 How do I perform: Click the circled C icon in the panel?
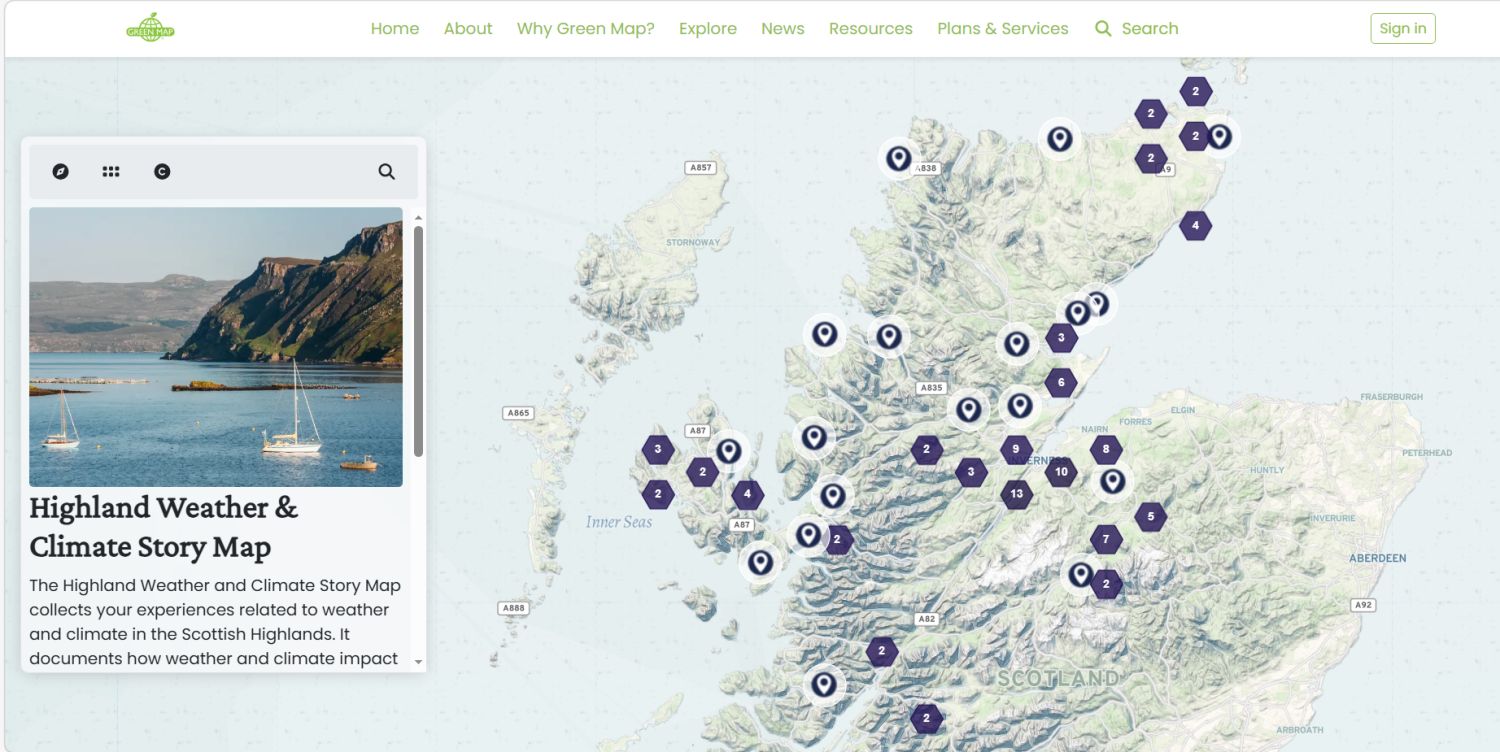coord(162,172)
